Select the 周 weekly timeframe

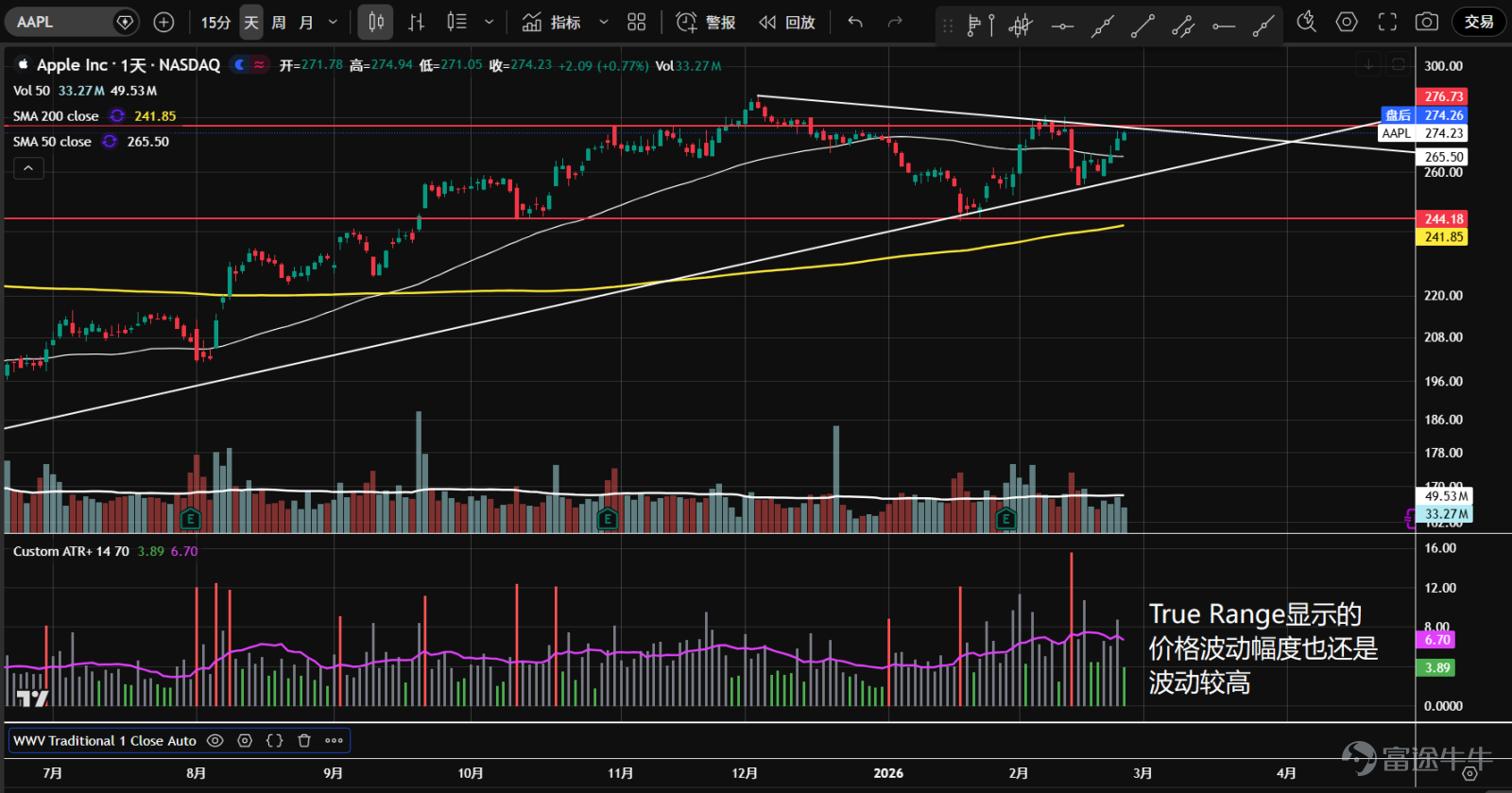coord(279,22)
